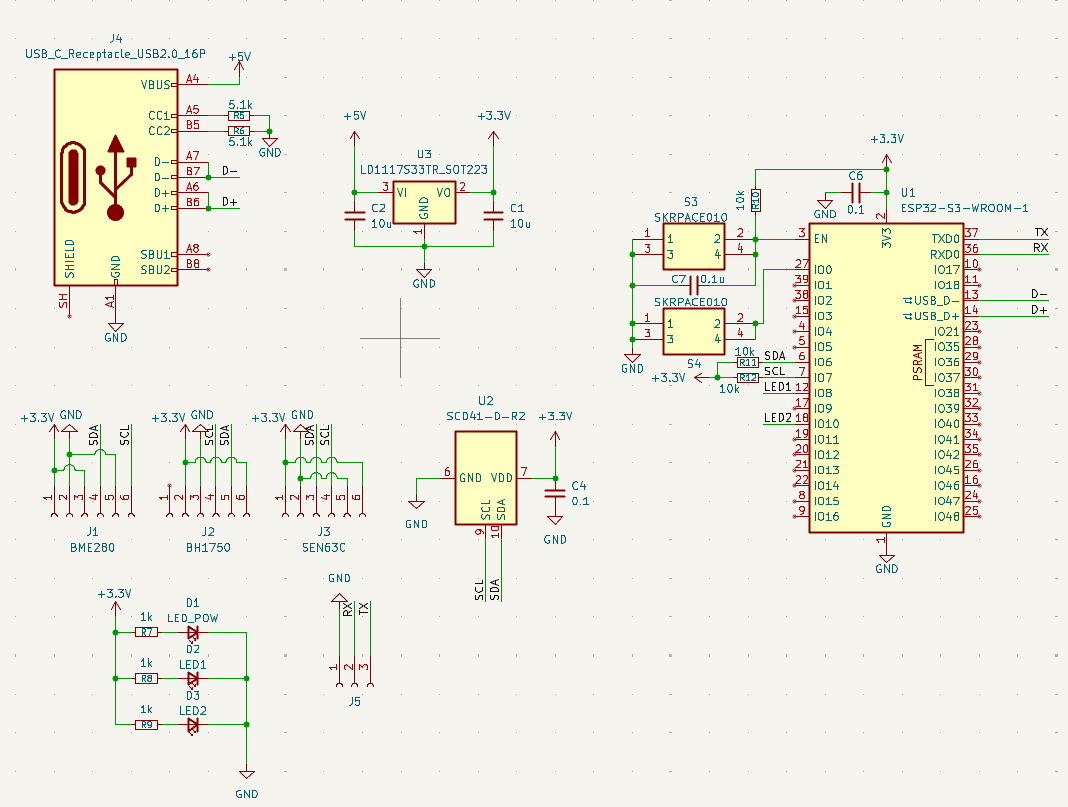Click the BH1750 connector label
The width and height of the screenshot is (1068, 807).
[208, 548]
